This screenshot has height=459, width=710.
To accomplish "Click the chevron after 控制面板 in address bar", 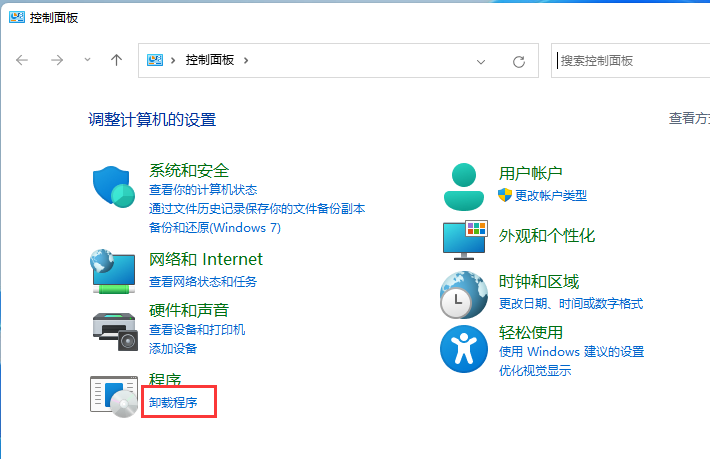I will (246, 61).
